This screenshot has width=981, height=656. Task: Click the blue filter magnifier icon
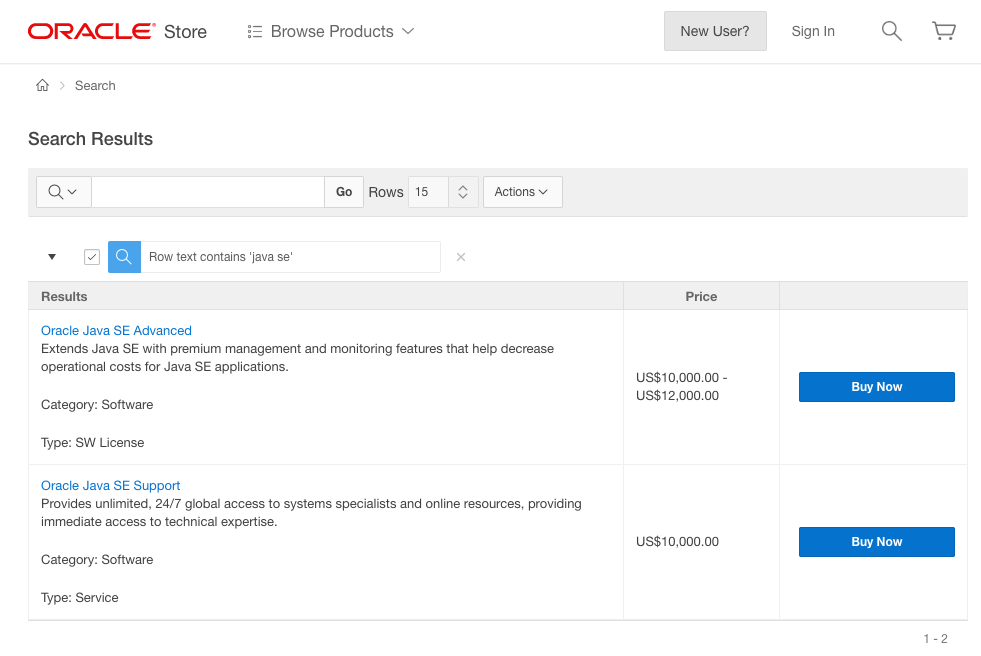(x=124, y=257)
